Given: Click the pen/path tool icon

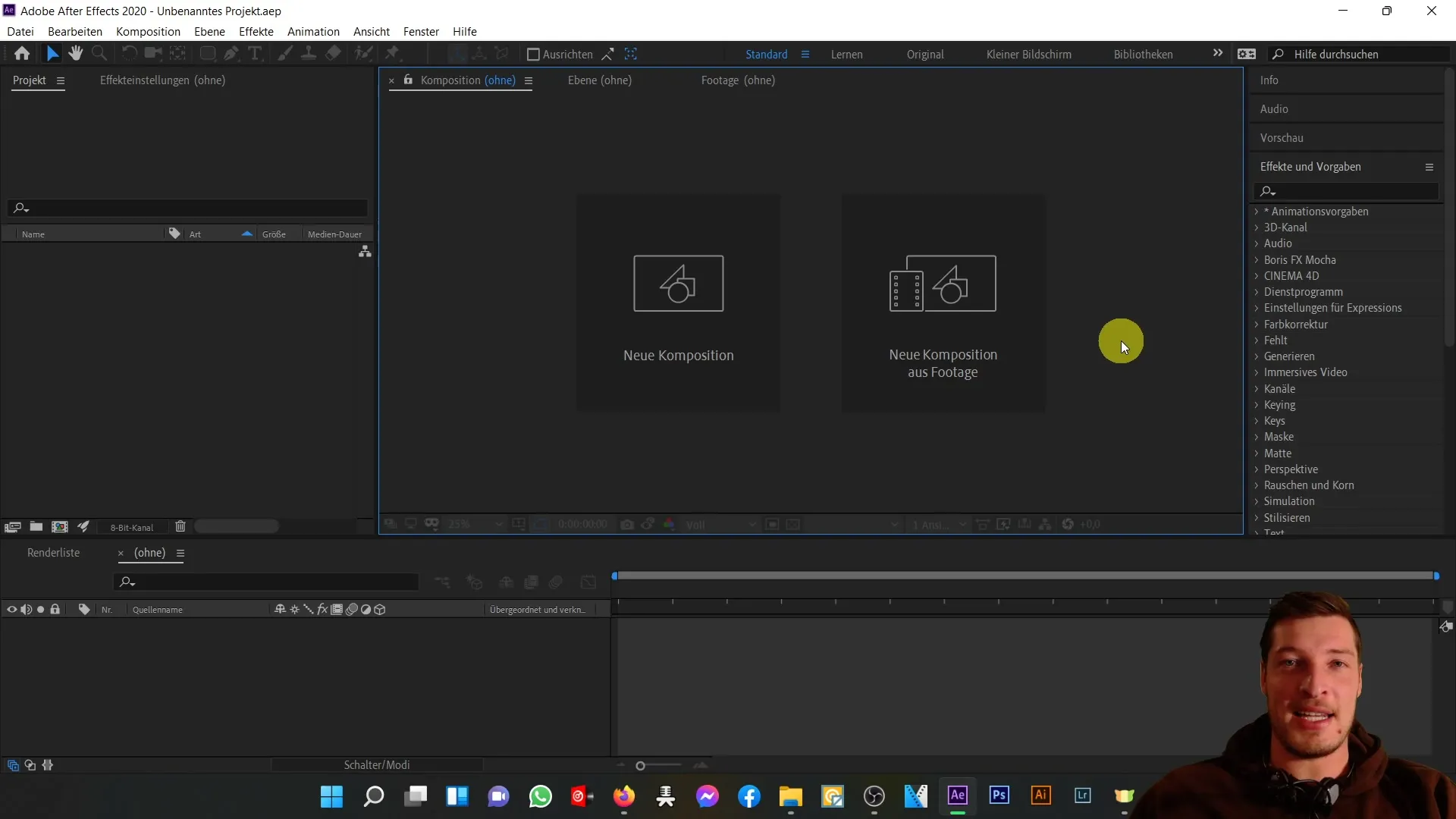Looking at the screenshot, I should click(231, 54).
